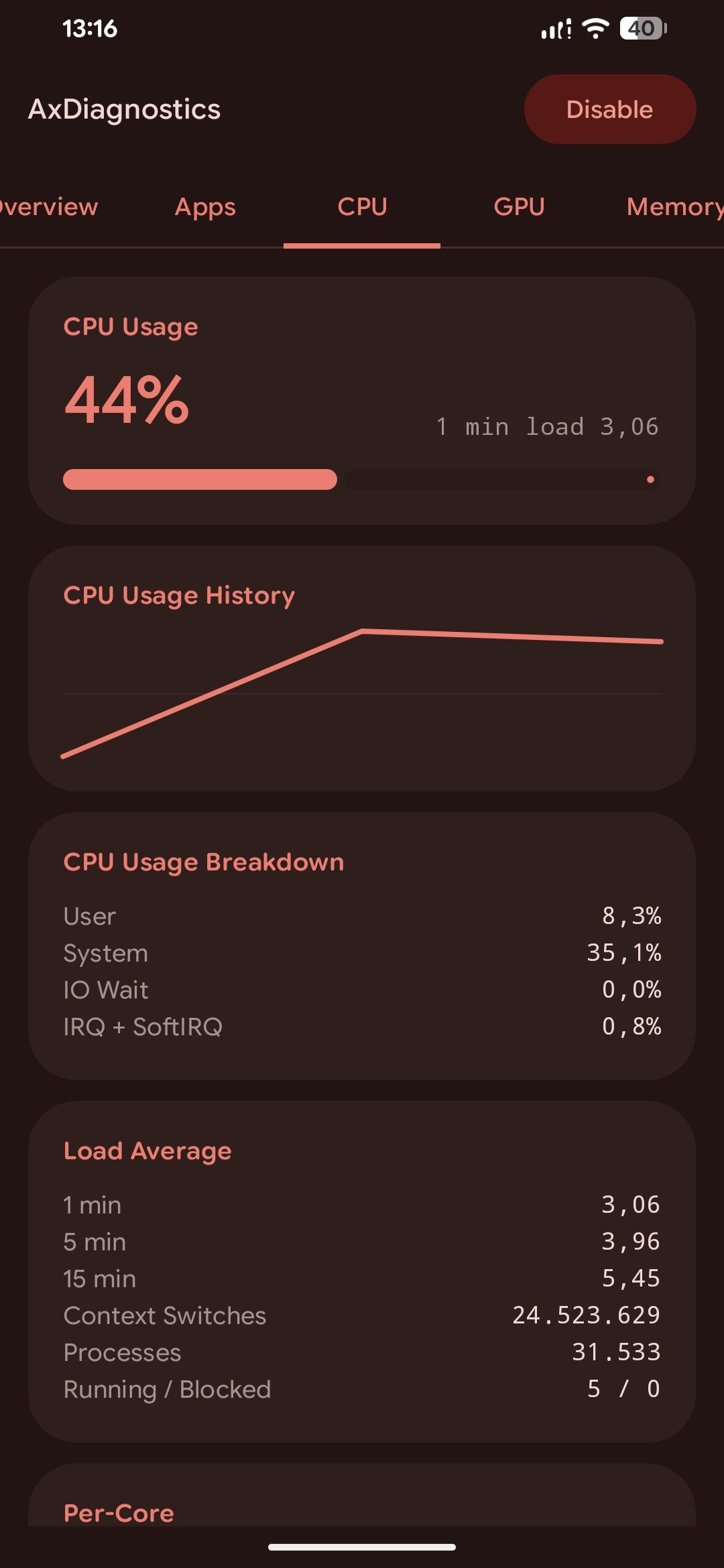The width and height of the screenshot is (724, 1568).
Task: Switch to the Overview tab
Action: (x=48, y=206)
